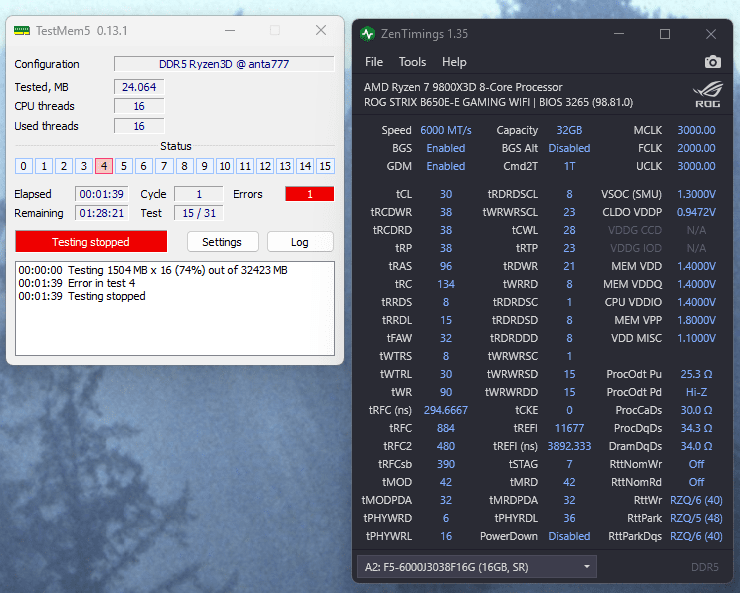The width and height of the screenshot is (740, 593).
Task: Open the Help menu in ZenTimings
Action: point(454,62)
